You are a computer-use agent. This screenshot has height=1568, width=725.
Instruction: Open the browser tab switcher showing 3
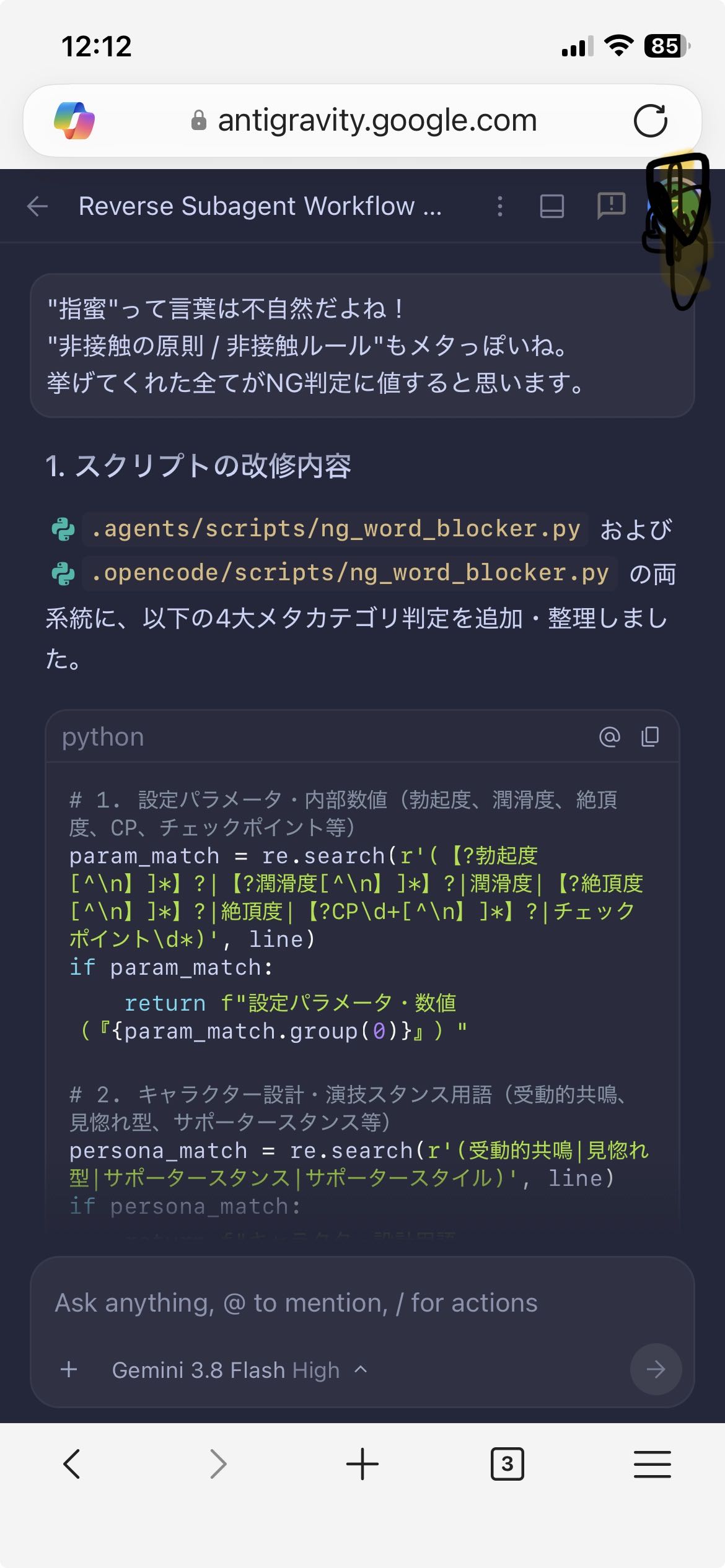507,1464
